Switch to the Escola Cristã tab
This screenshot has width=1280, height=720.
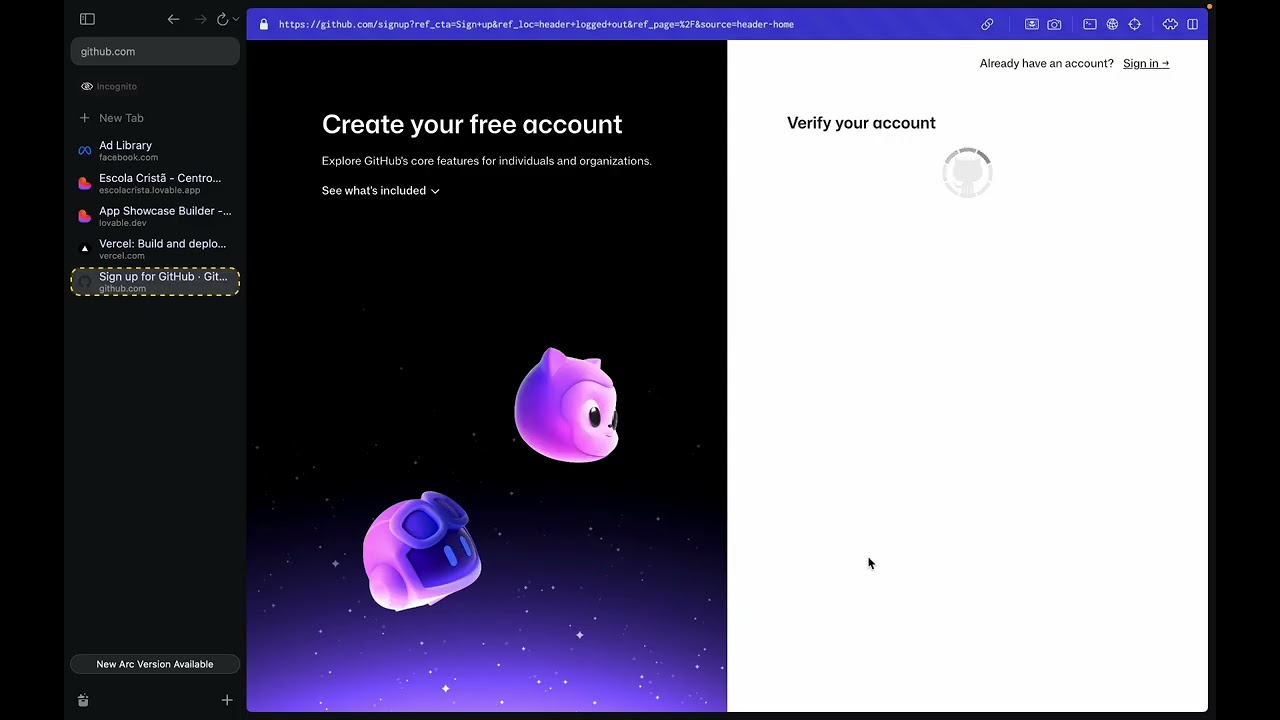tap(155, 183)
